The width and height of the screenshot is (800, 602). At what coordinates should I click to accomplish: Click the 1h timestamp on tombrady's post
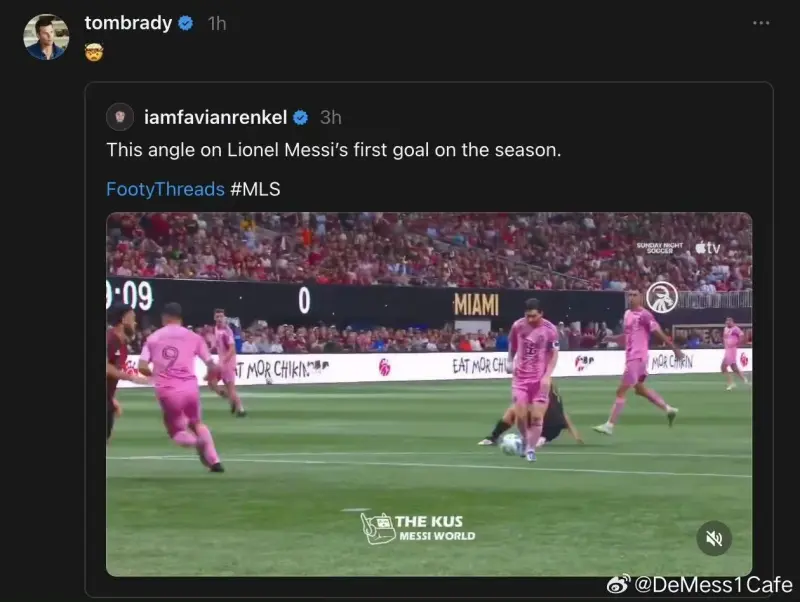[217, 23]
